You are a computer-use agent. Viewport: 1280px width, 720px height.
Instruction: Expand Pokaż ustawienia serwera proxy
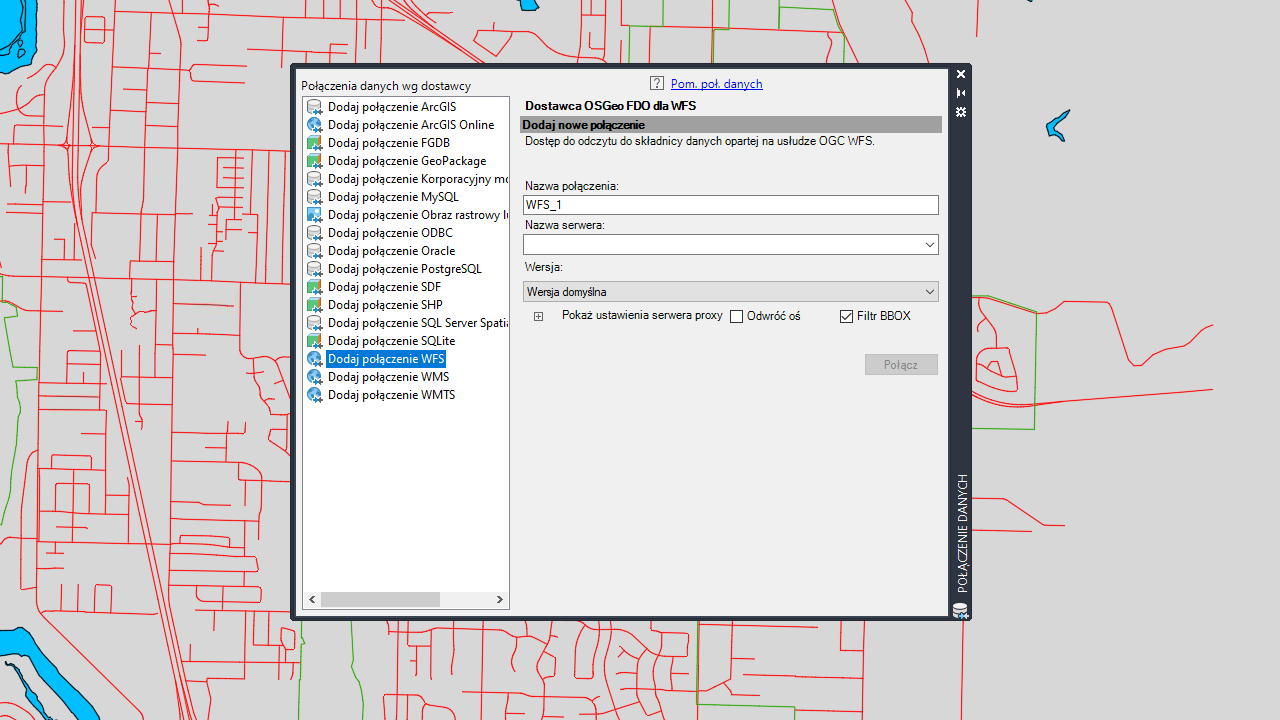pyautogui.click(x=538, y=316)
